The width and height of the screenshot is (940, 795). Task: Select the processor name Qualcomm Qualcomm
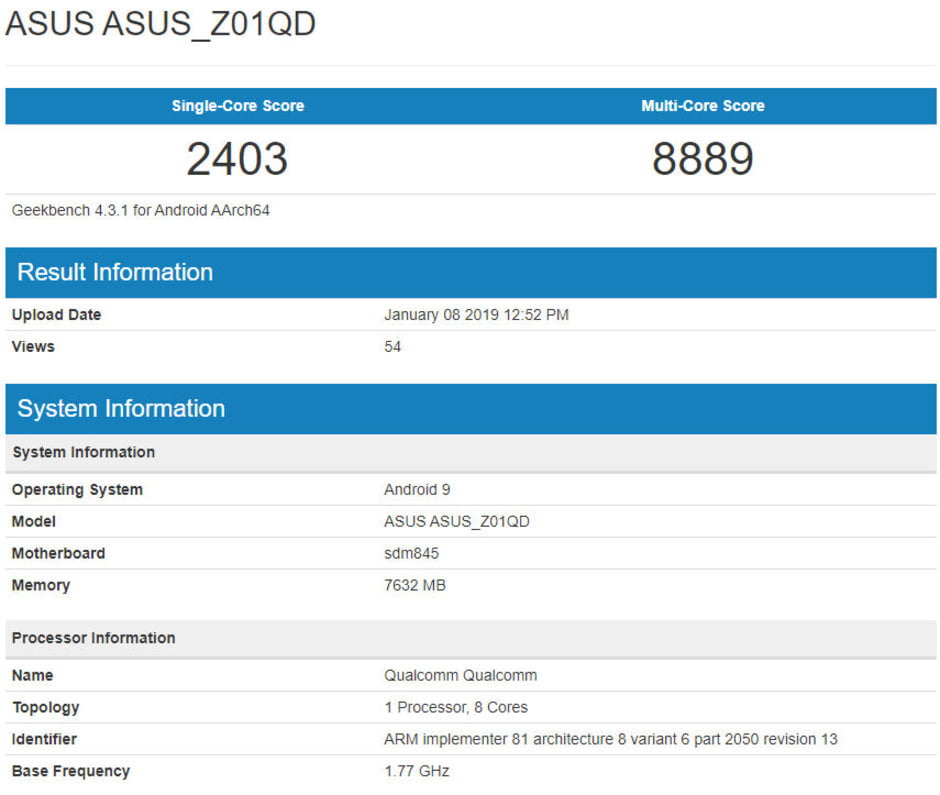coord(459,675)
